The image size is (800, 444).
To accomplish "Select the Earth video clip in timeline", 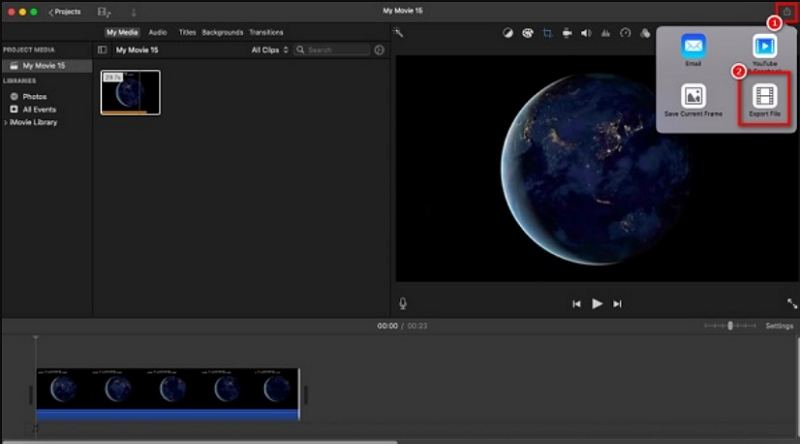I will click(x=167, y=388).
